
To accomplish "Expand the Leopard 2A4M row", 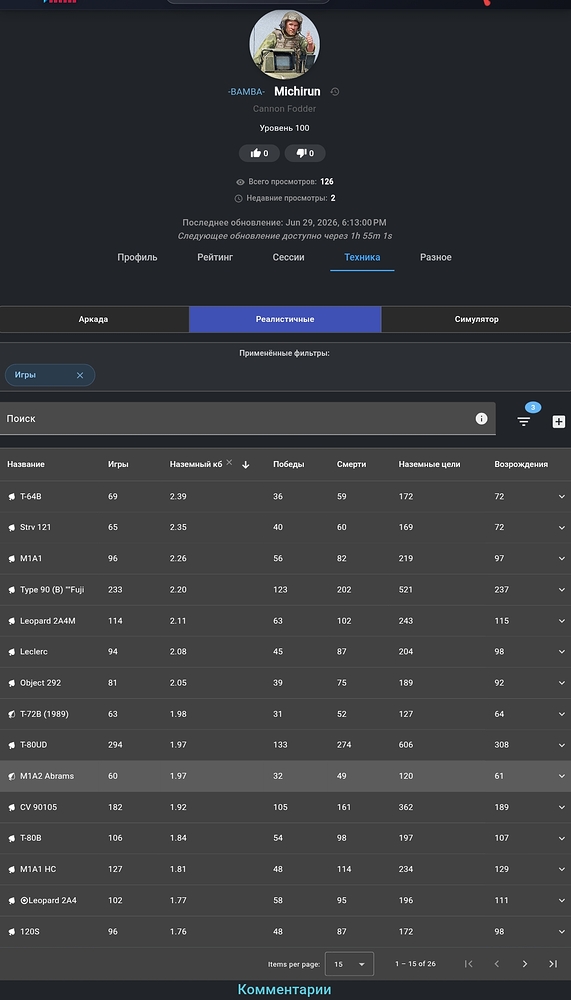I will pyautogui.click(x=562, y=621).
